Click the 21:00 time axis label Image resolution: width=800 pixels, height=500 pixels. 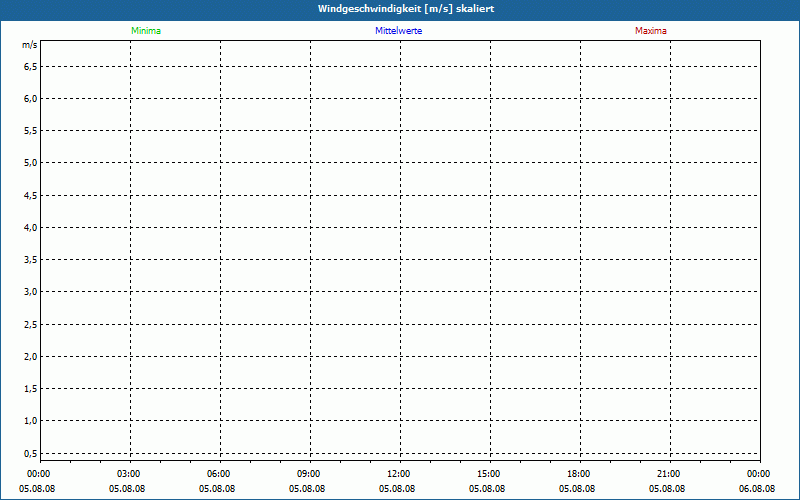tap(669, 474)
